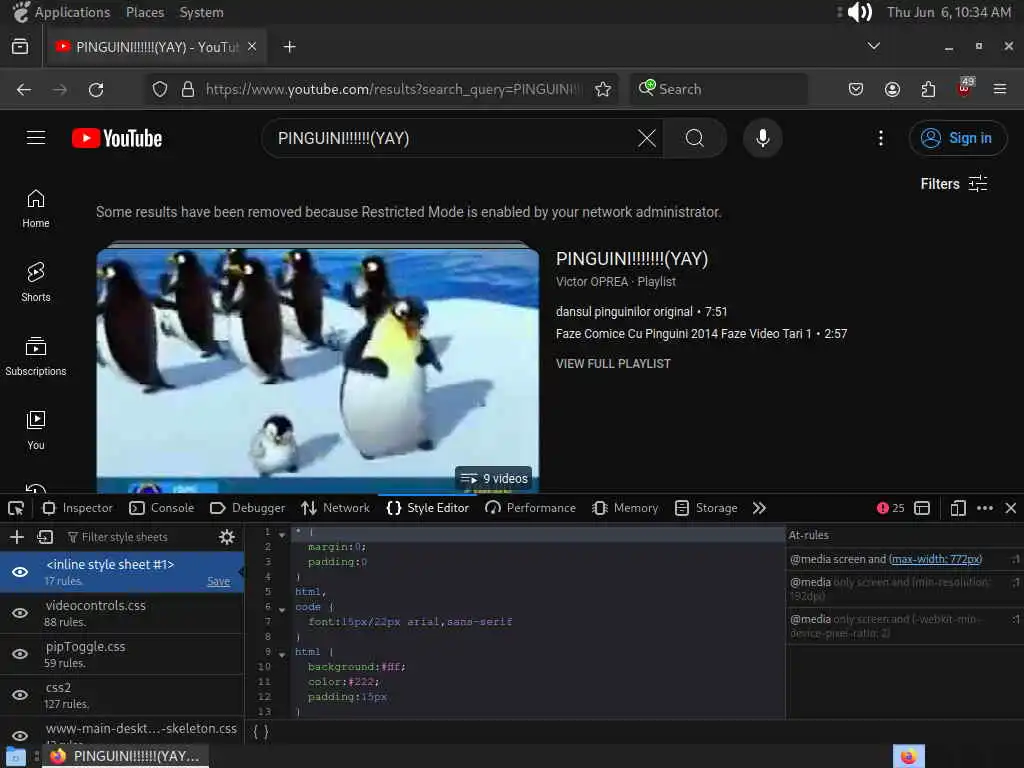Open the Inspector tab

coord(78,508)
